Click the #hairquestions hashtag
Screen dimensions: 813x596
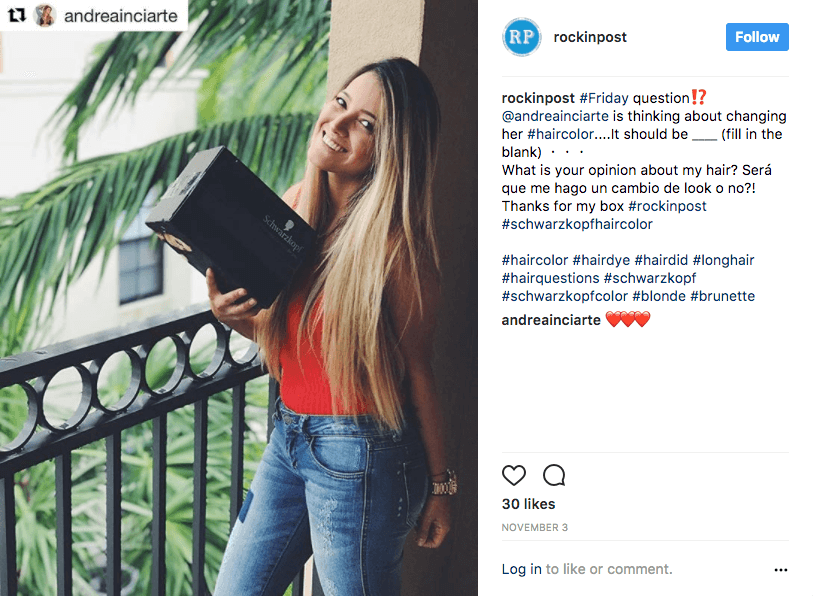coord(550,278)
